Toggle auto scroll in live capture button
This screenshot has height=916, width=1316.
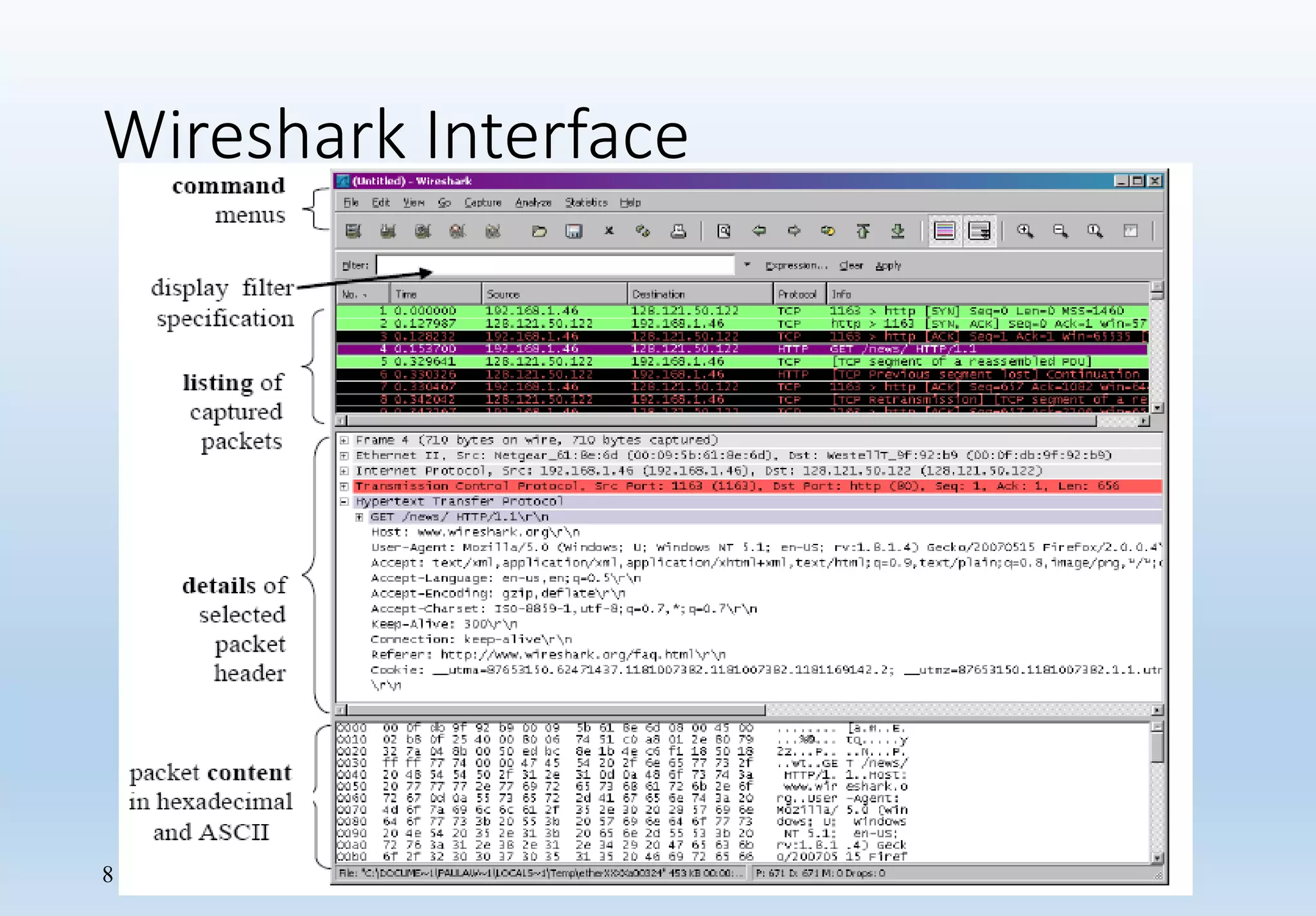[x=979, y=231]
